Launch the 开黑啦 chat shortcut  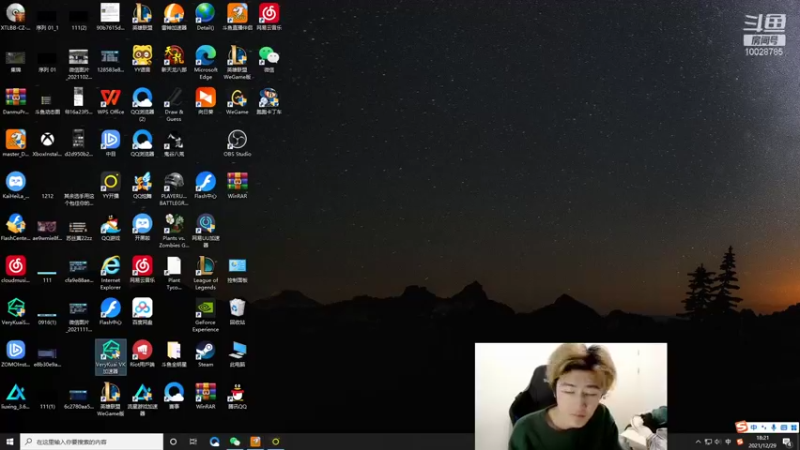point(142,228)
